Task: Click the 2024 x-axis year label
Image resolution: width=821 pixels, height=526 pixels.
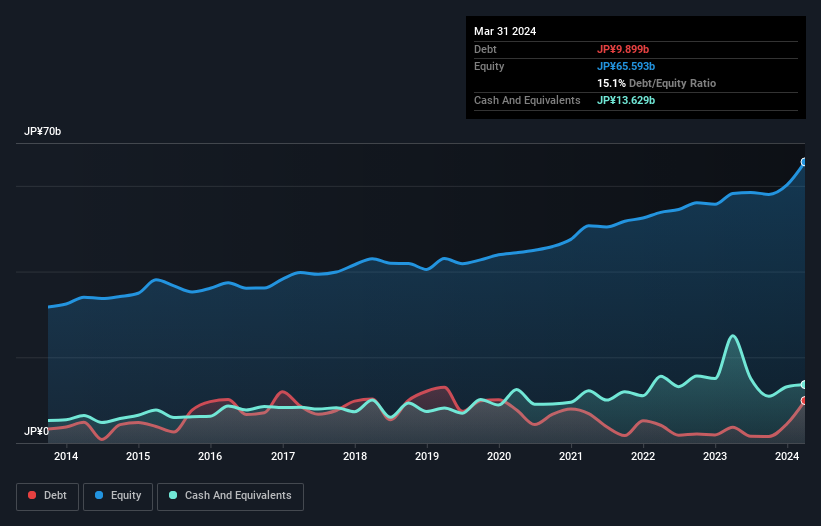Action: pos(787,457)
